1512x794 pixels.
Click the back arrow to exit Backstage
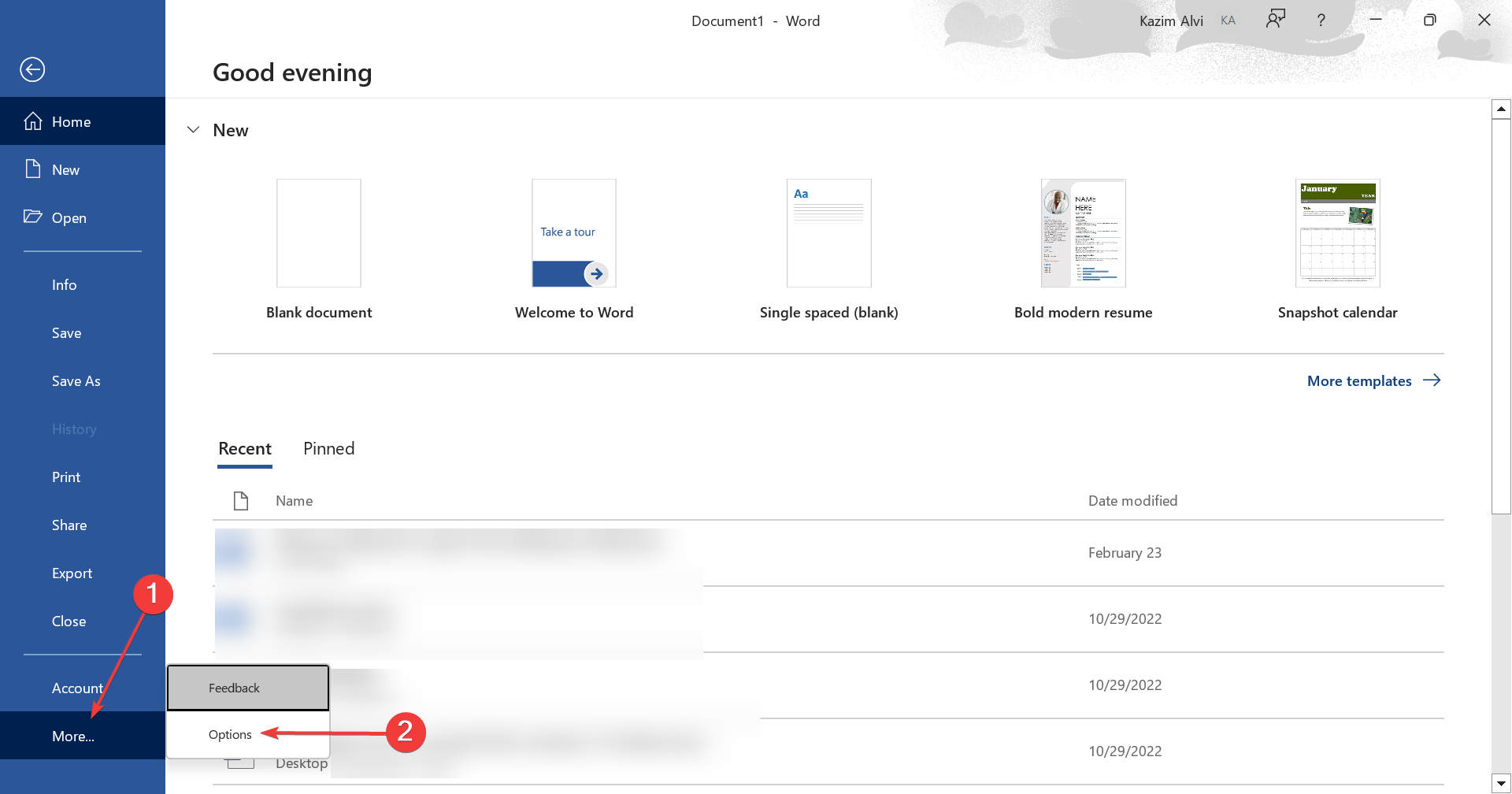pos(32,69)
